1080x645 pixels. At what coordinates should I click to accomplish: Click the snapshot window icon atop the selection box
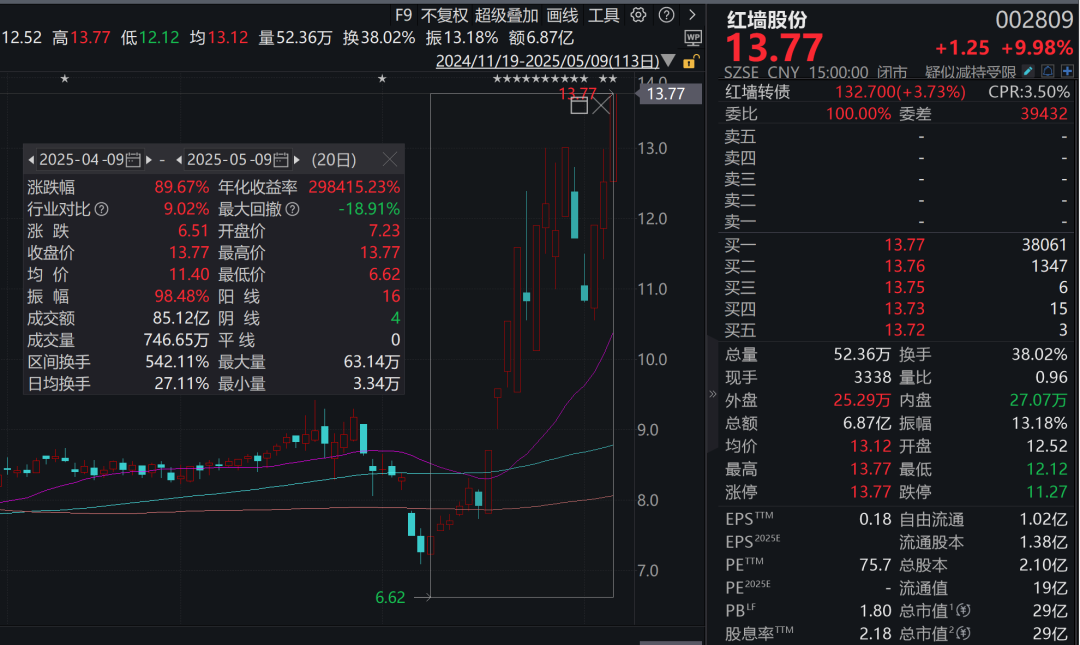coord(579,105)
